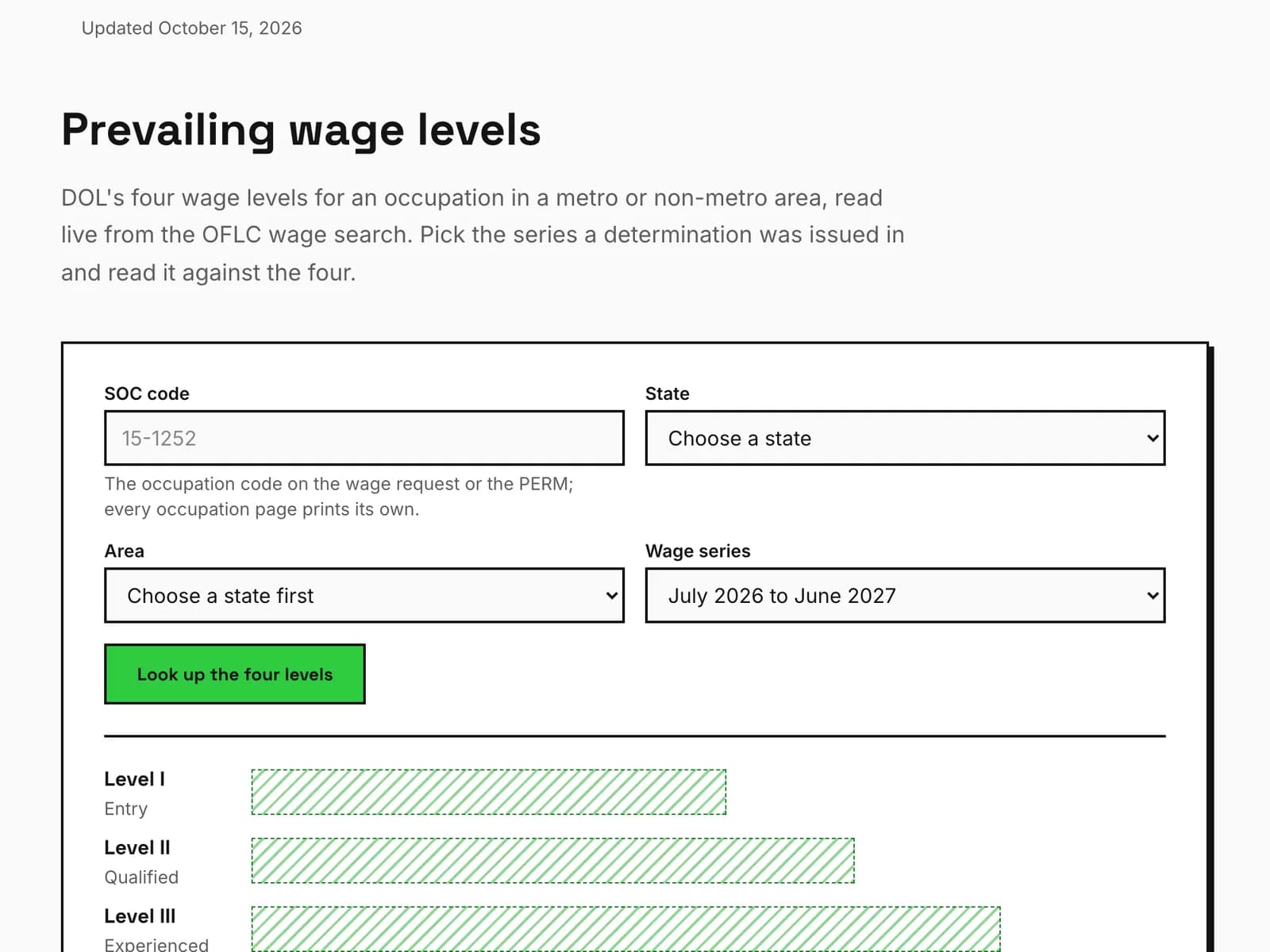Viewport: 1270px width, 952px height.
Task: Click the Level III label
Action: pos(140,916)
